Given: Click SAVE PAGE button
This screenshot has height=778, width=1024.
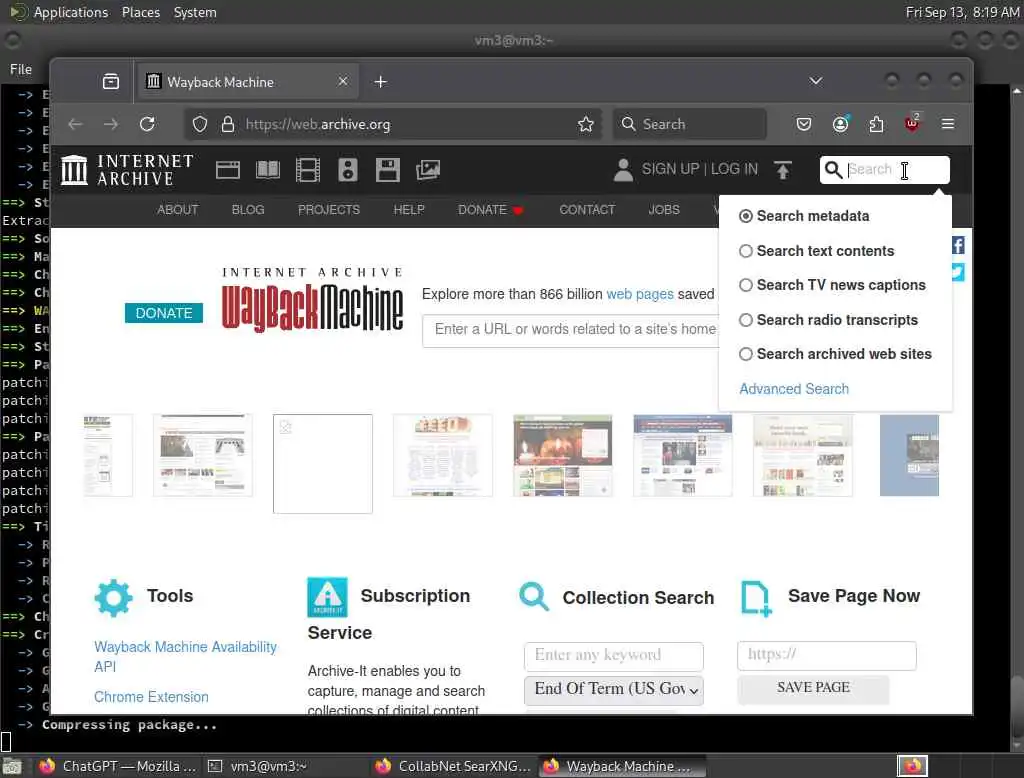Looking at the screenshot, I should coord(813,688).
